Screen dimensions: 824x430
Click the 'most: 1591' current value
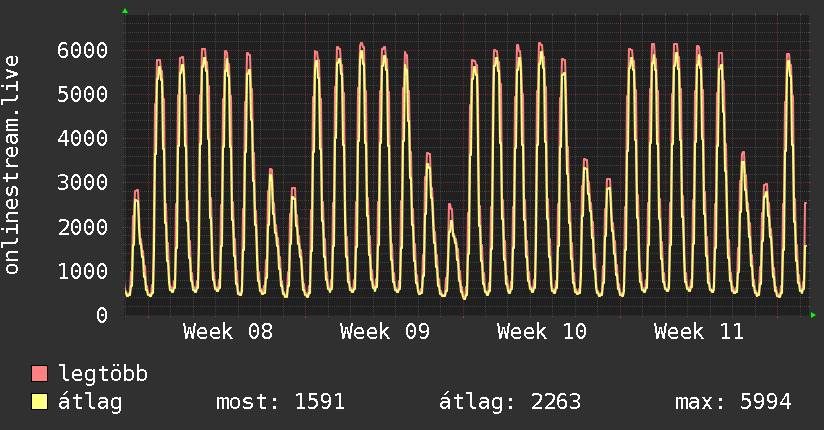281,403
